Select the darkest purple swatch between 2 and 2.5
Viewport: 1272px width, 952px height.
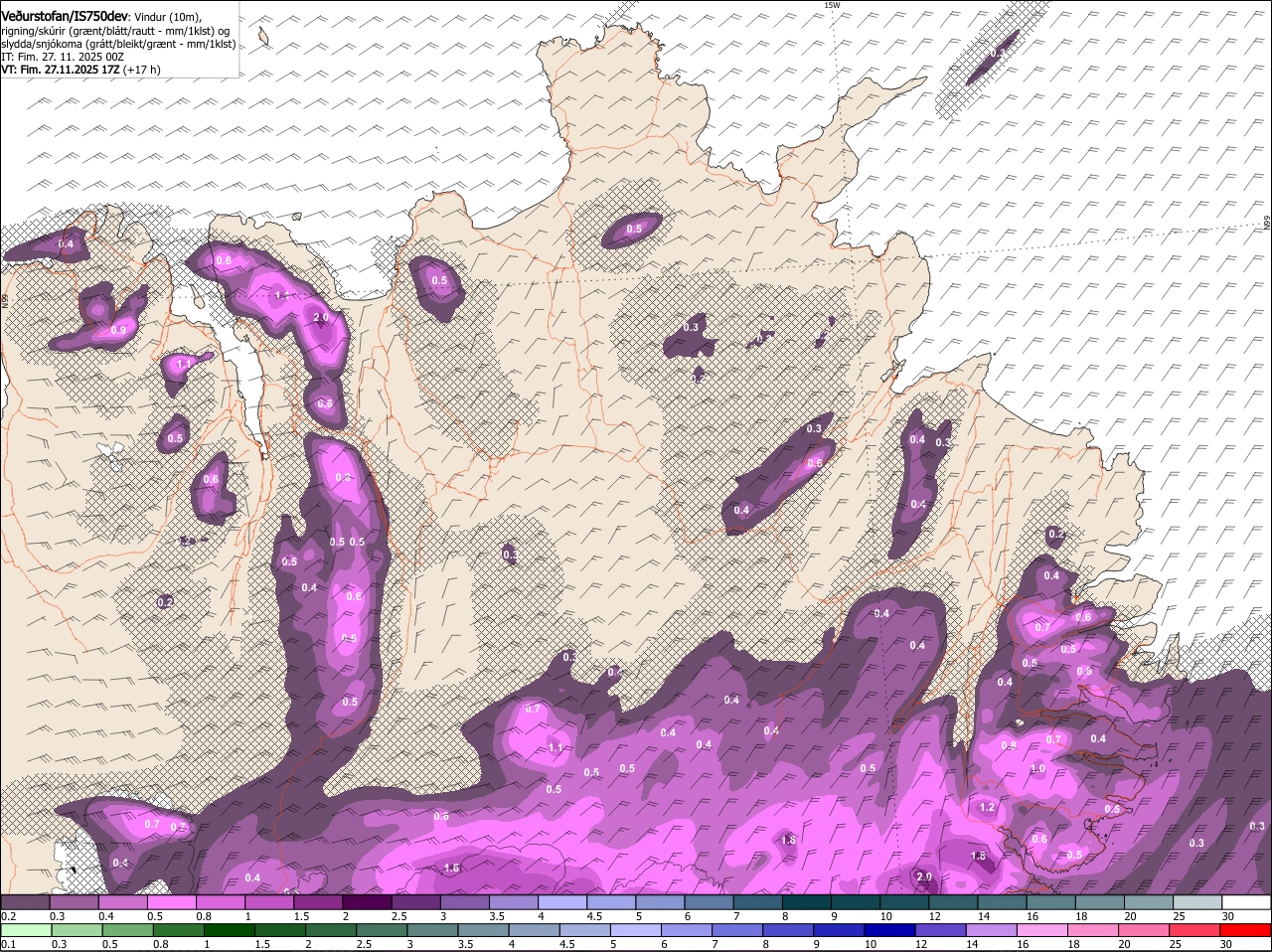367,902
